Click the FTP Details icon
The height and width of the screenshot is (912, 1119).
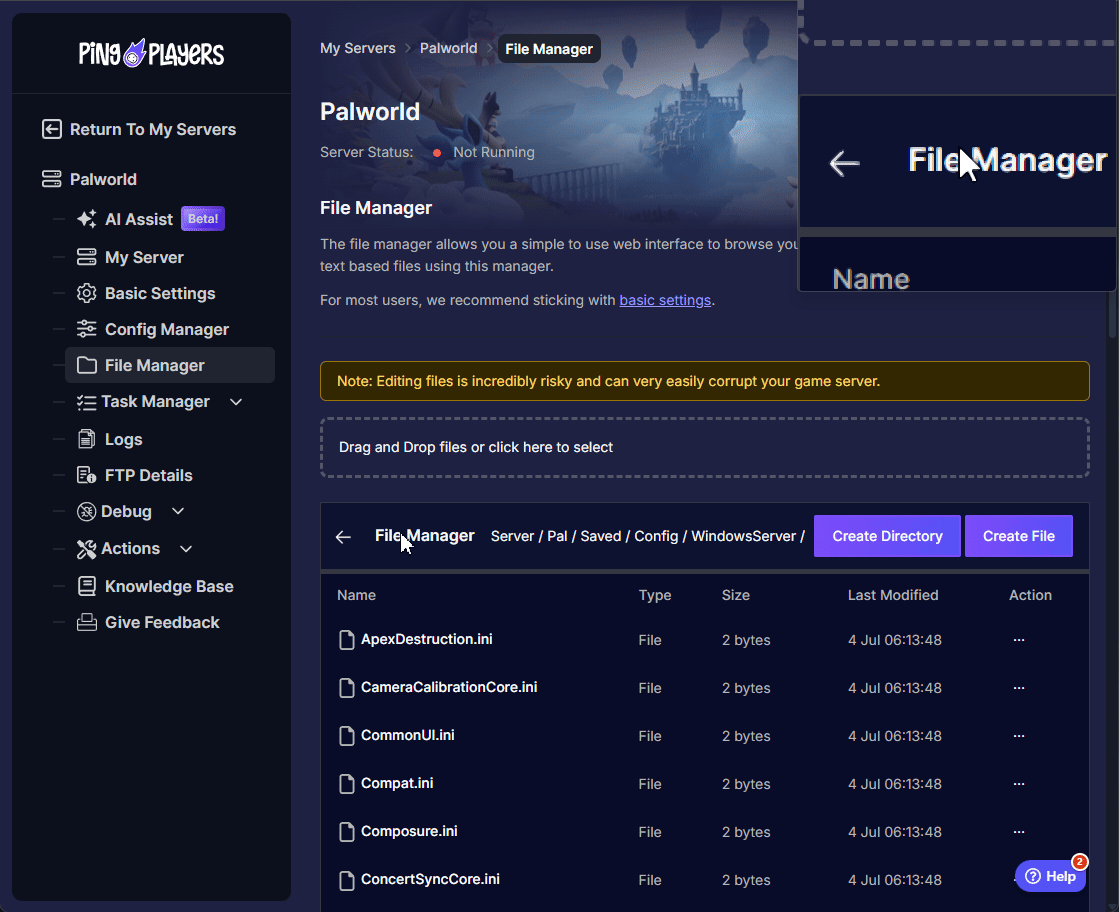pyautogui.click(x=86, y=475)
